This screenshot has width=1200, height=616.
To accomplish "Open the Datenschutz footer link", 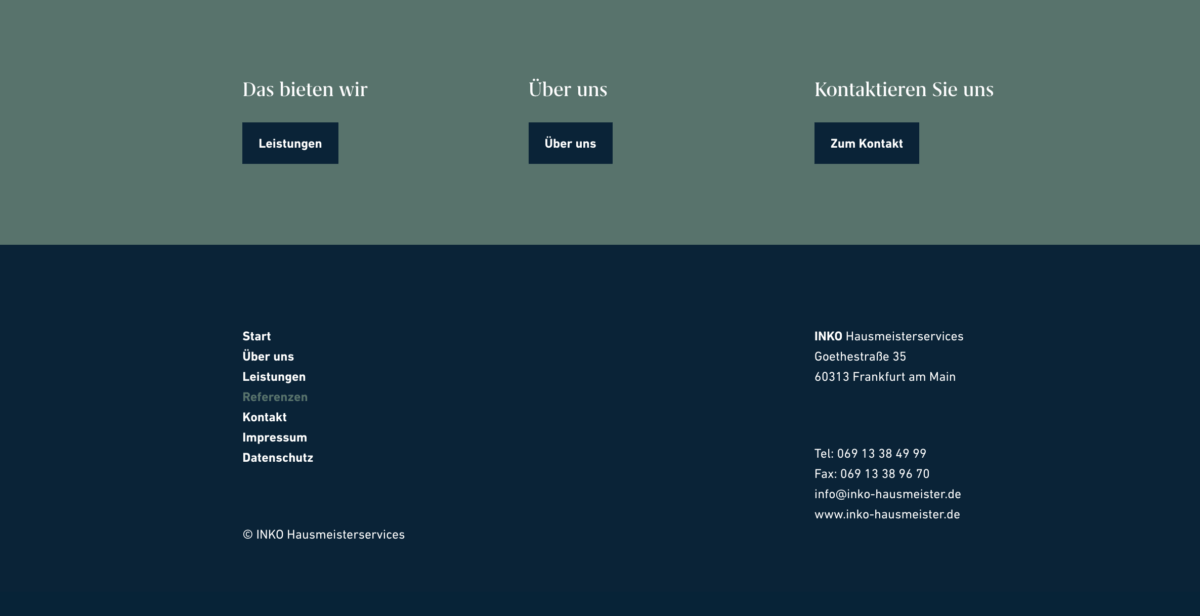I will 277,458.
